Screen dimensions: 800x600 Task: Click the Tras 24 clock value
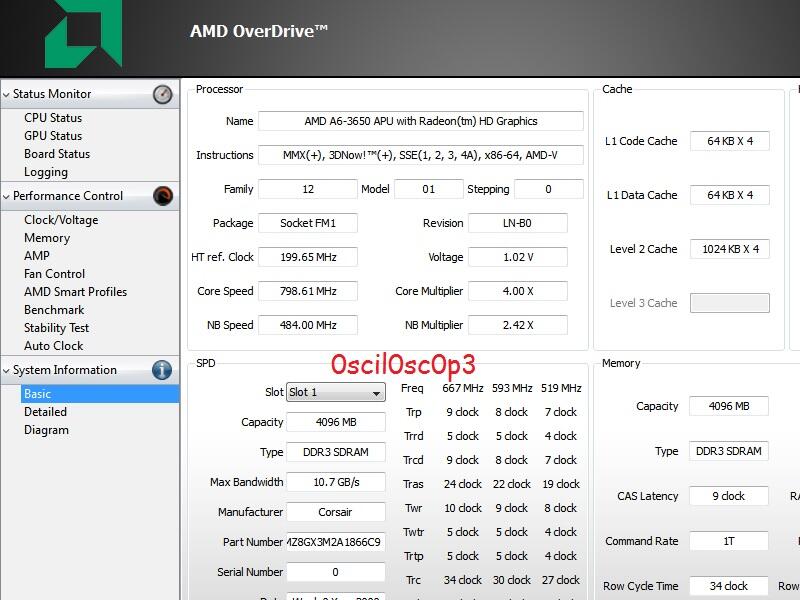(463, 484)
